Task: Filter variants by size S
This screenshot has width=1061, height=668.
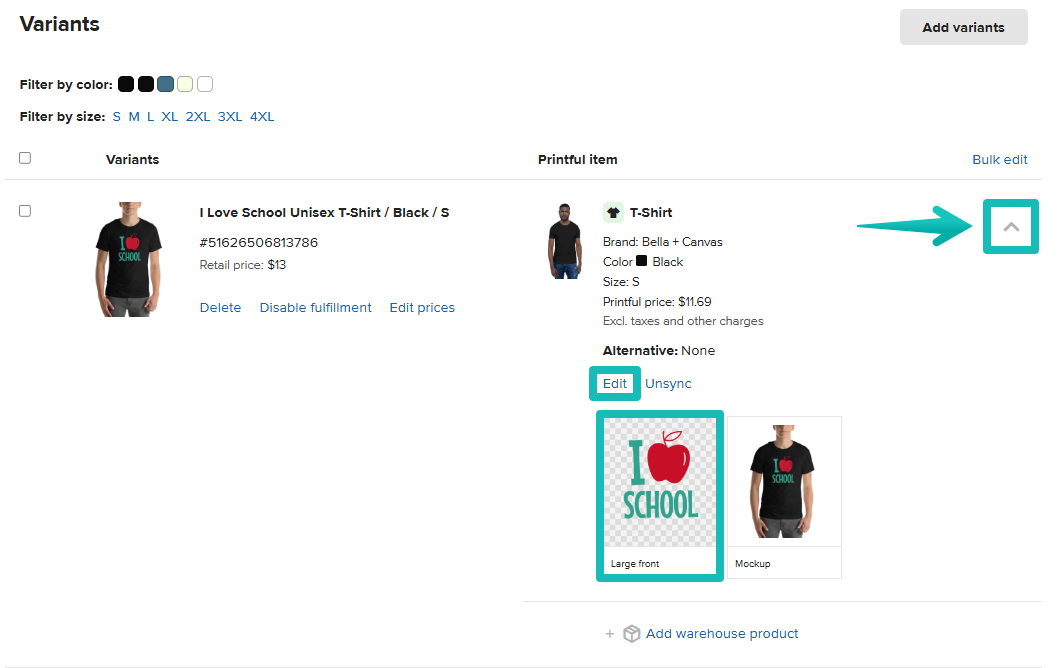Action: (116, 116)
